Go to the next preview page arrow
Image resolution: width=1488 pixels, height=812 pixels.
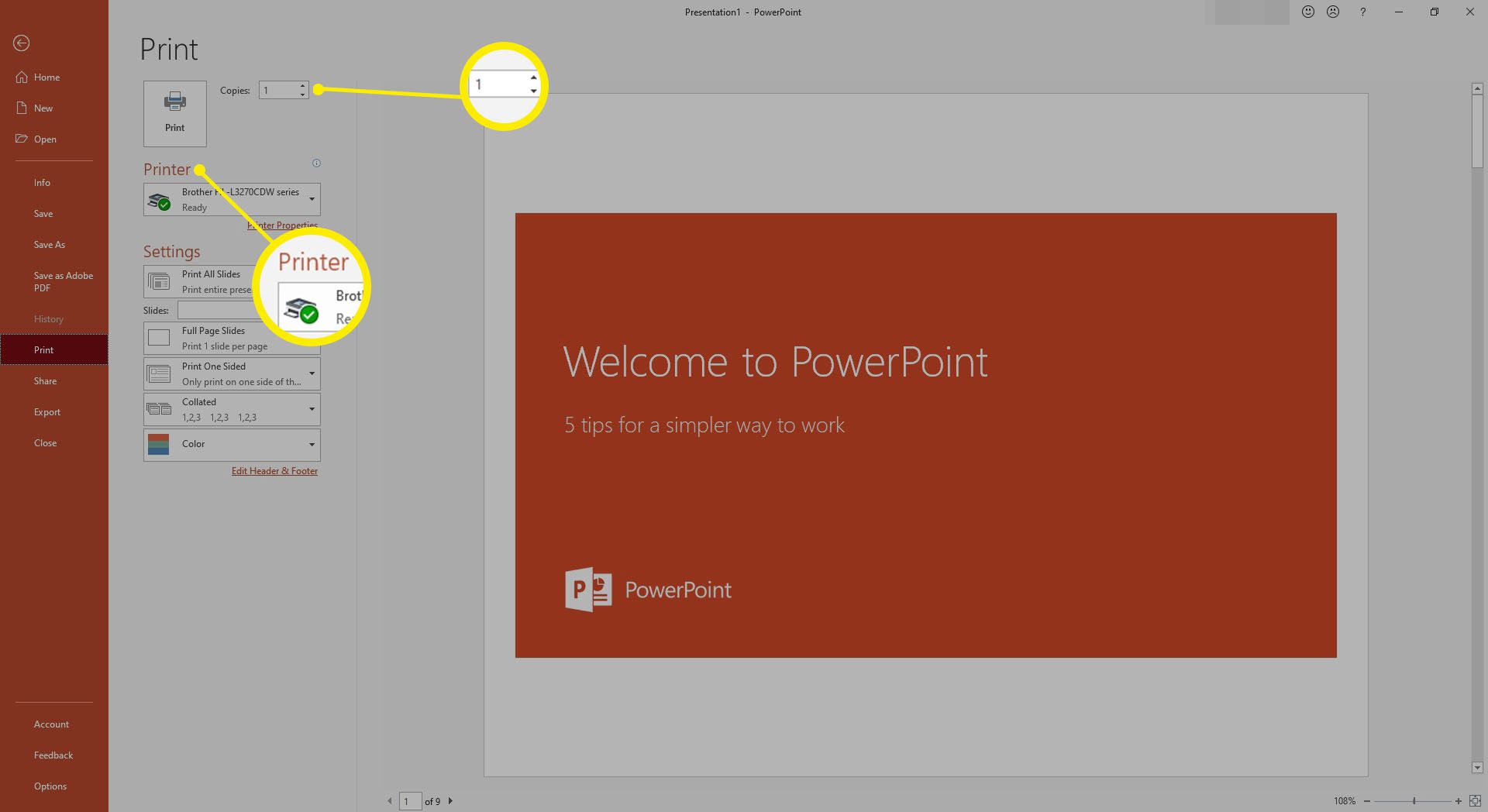450,801
